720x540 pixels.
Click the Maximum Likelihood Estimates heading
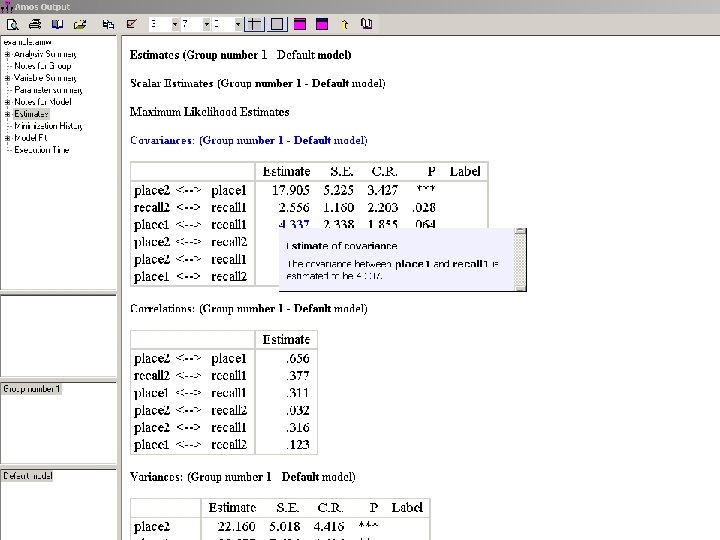pos(209,112)
